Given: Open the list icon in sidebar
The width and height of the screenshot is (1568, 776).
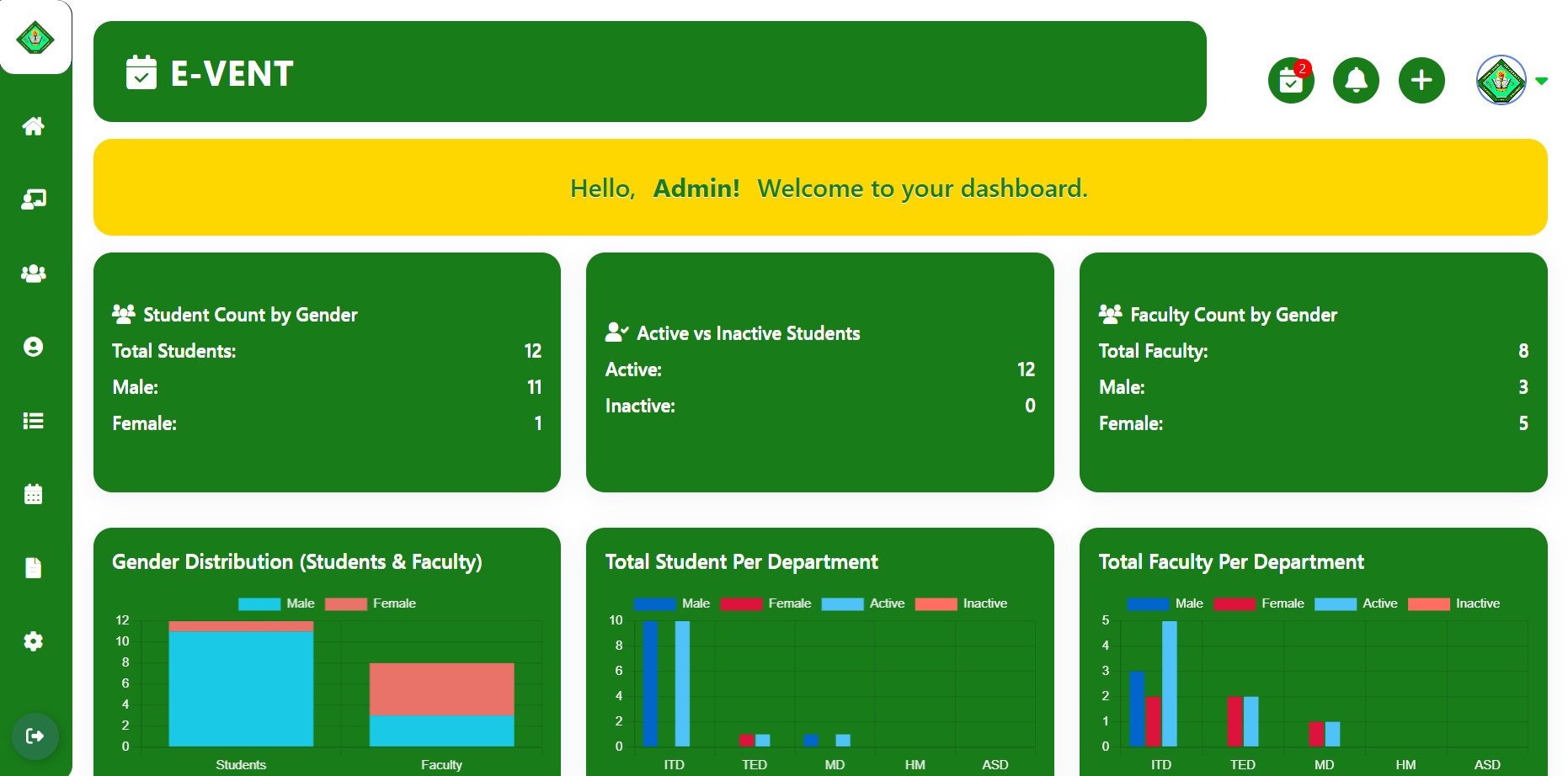Looking at the screenshot, I should pos(34,421).
